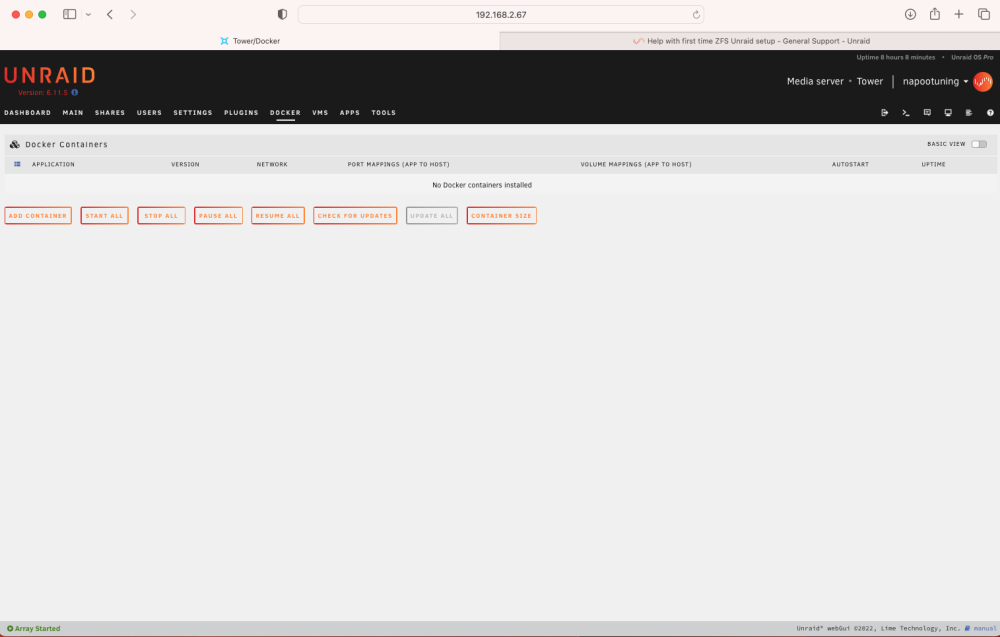The image size is (1000, 637).
Task: Click the Update All button
Action: coord(432,216)
